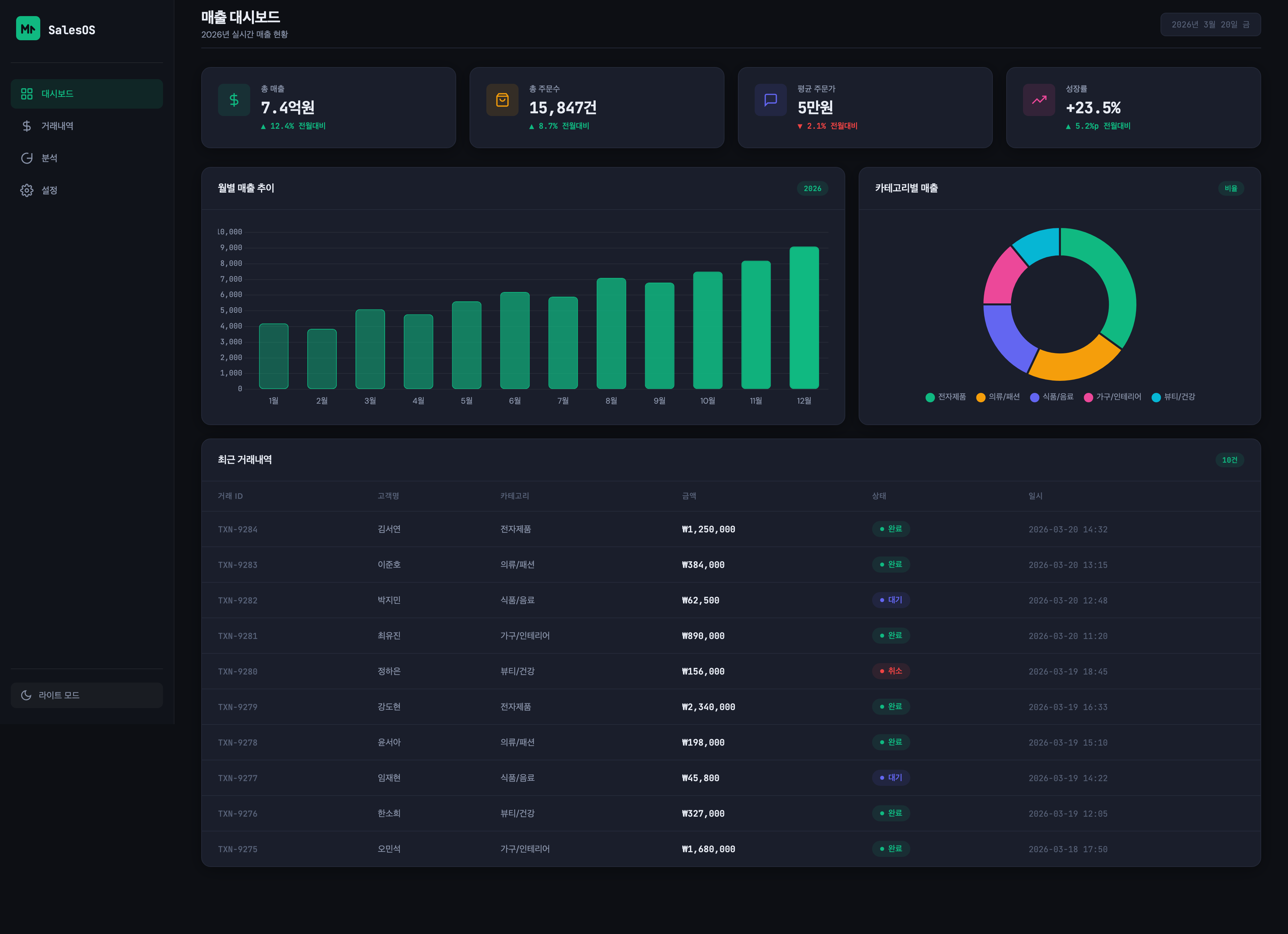Click the date pill 2026년 3월 20일

1210,24
